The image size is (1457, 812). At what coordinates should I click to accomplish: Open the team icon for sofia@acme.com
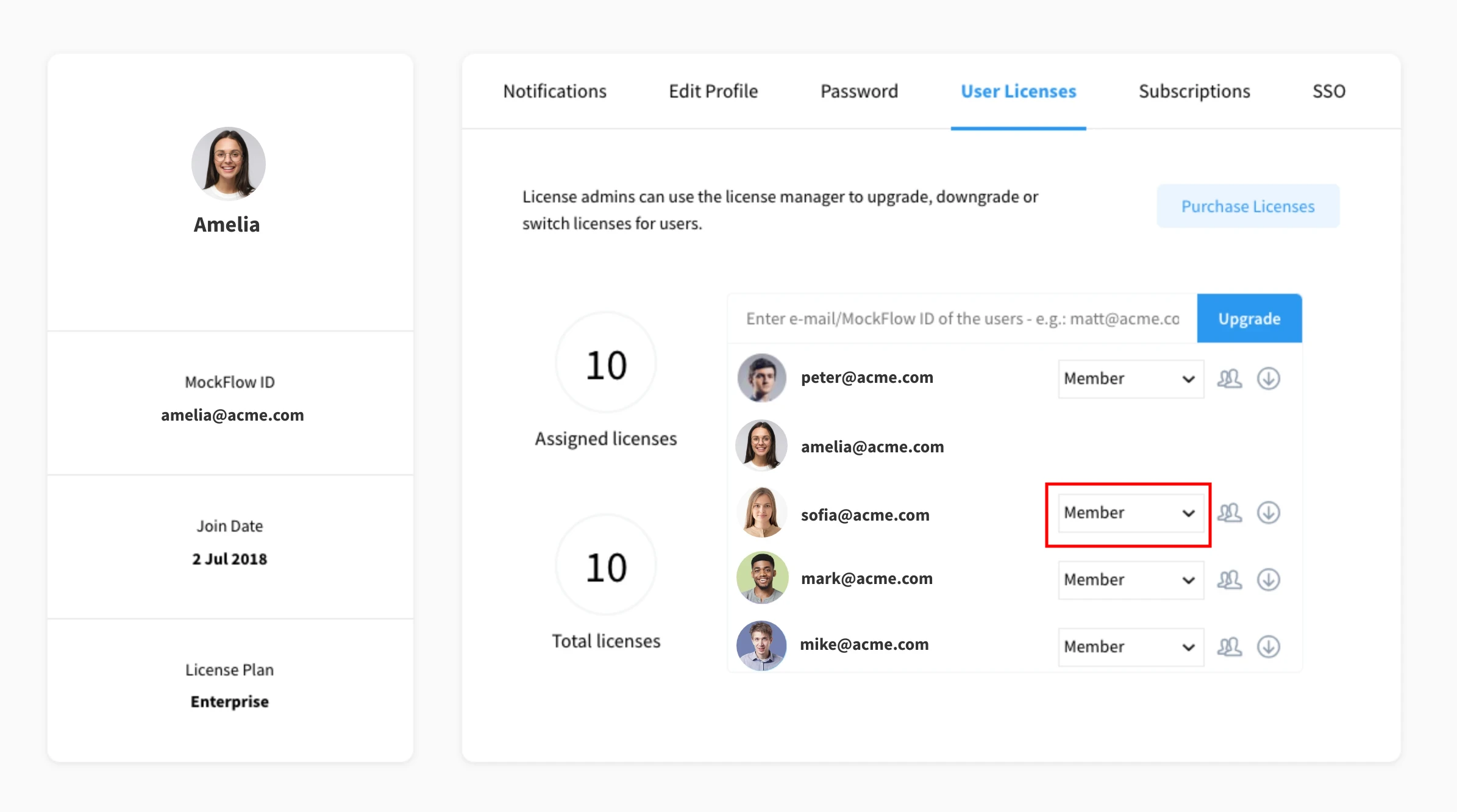point(1229,513)
